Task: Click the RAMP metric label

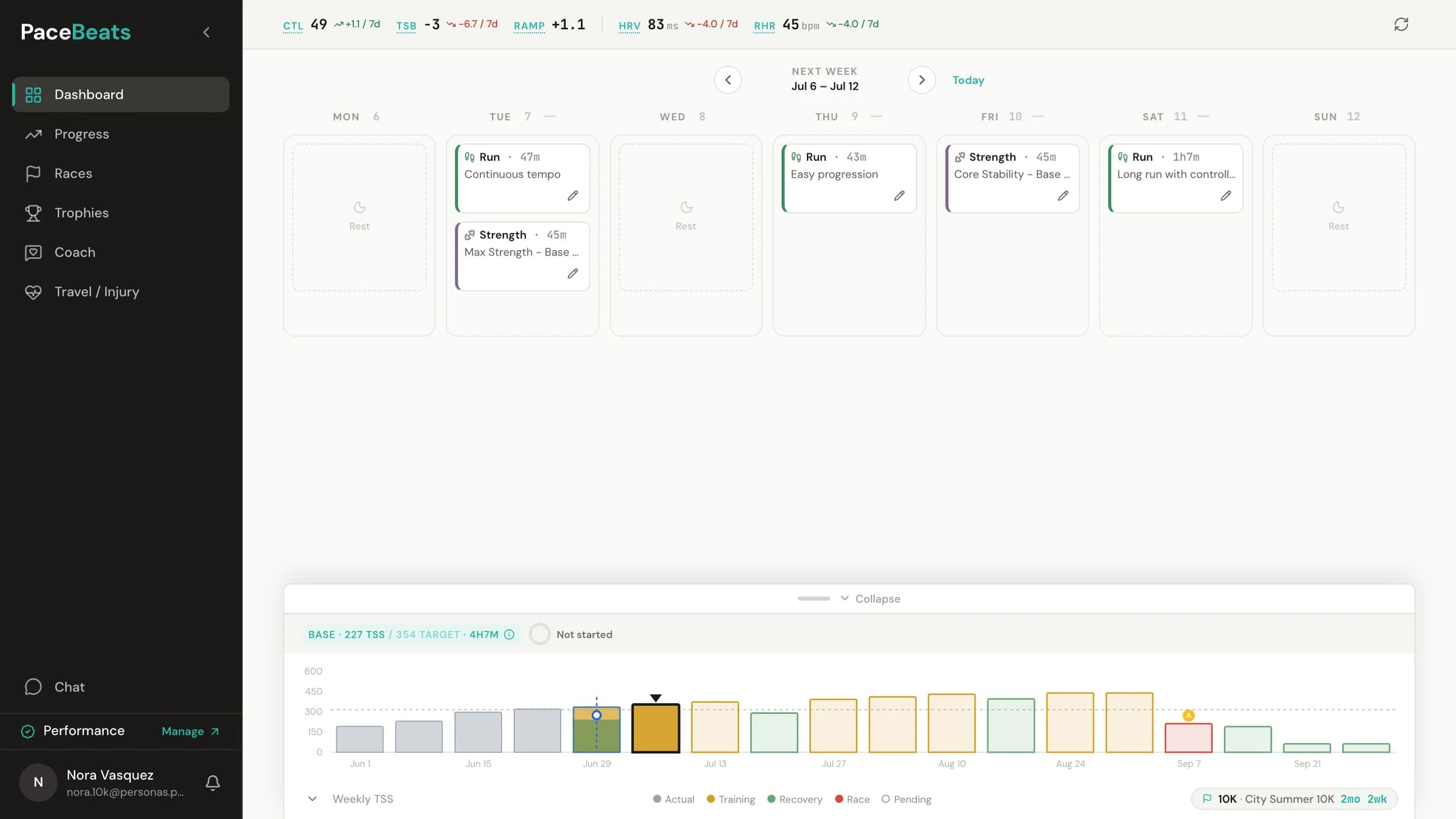Action: click(x=529, y=25)
